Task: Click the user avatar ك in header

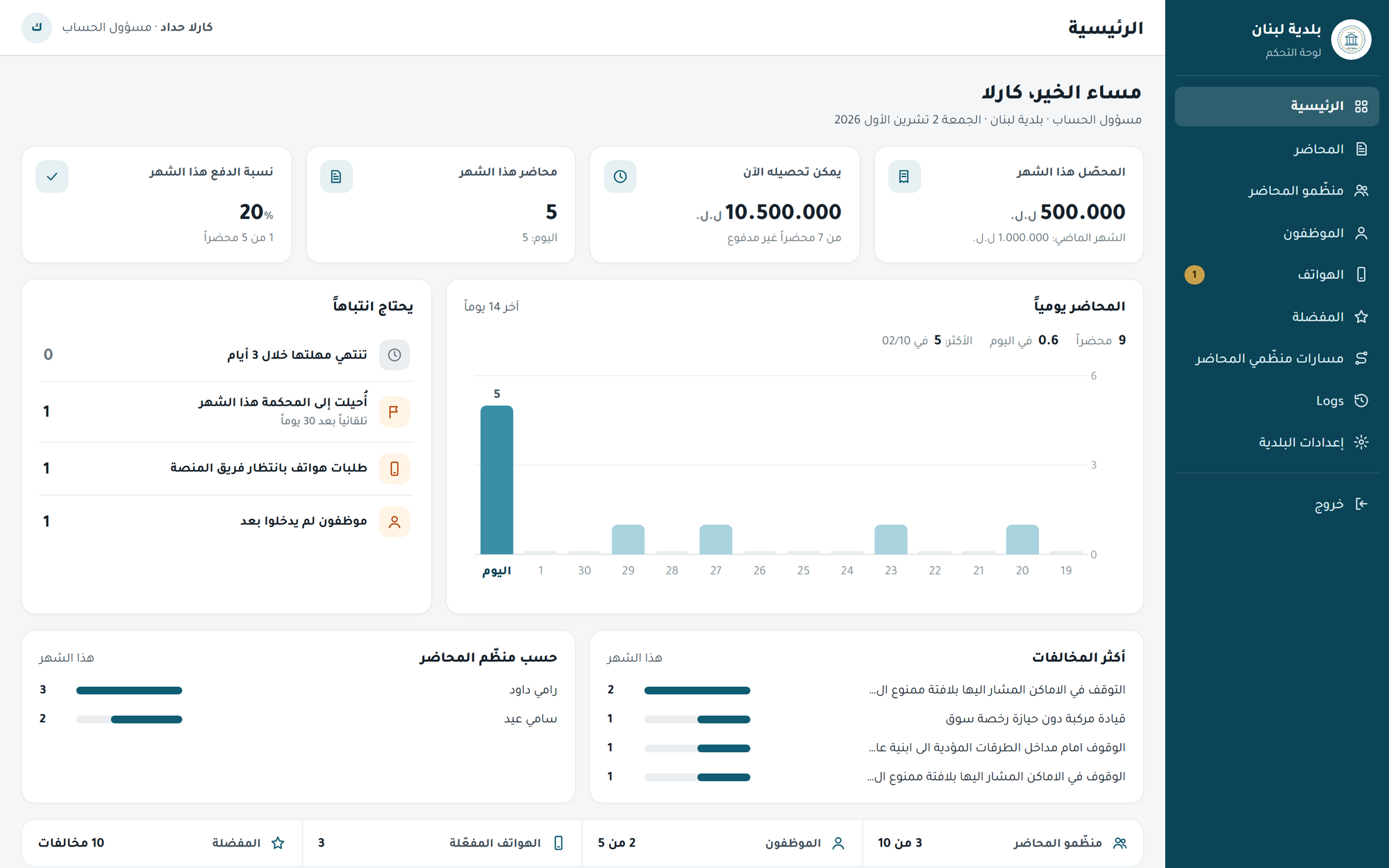Action: [x=37, y=27]
